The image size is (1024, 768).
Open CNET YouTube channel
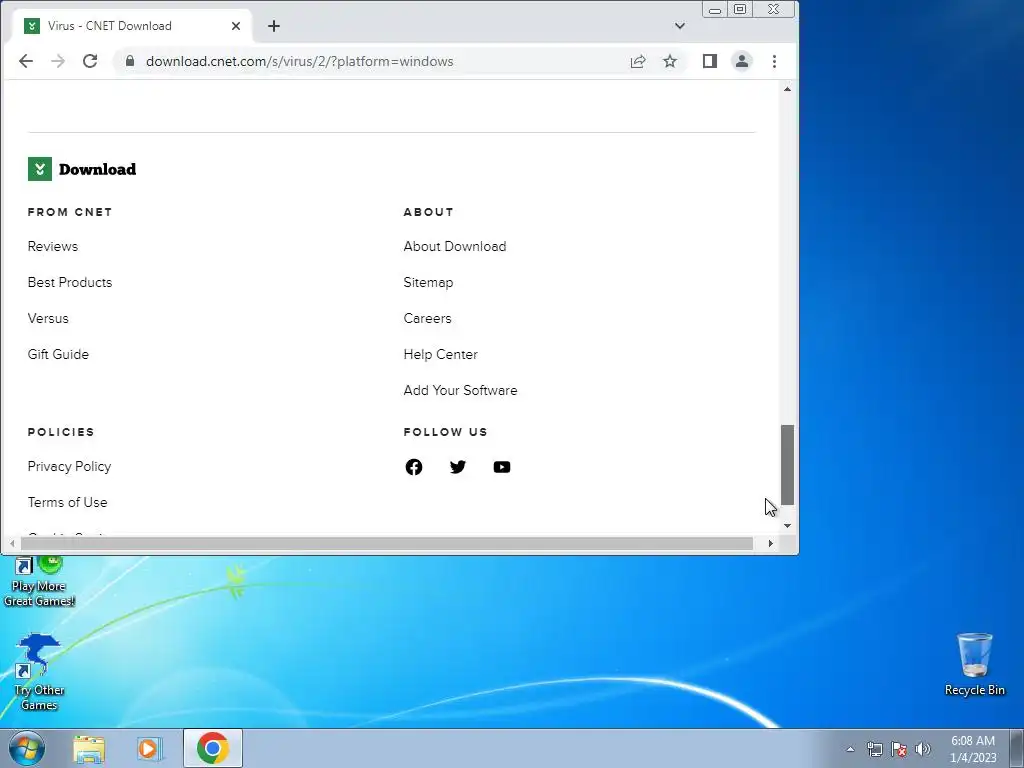click(502, 467)
